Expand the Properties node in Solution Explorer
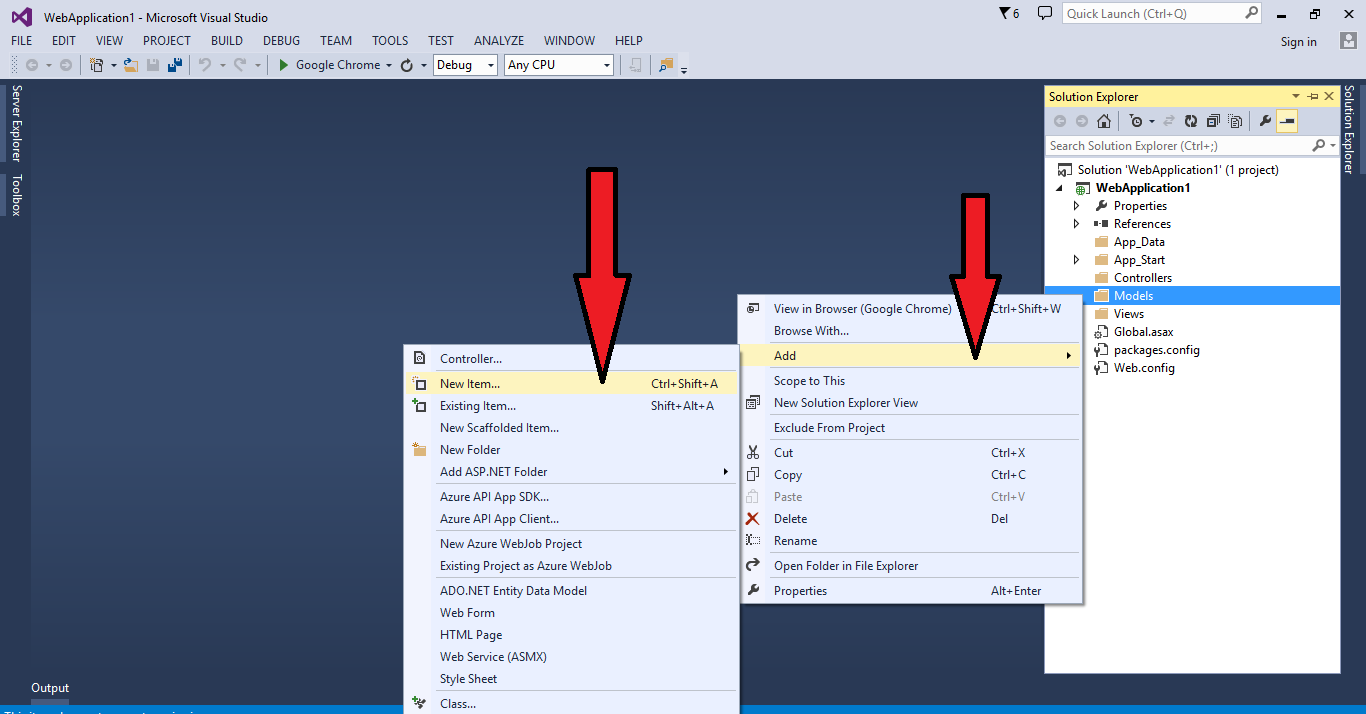The image size is (1366, 714). (1077, 205)
